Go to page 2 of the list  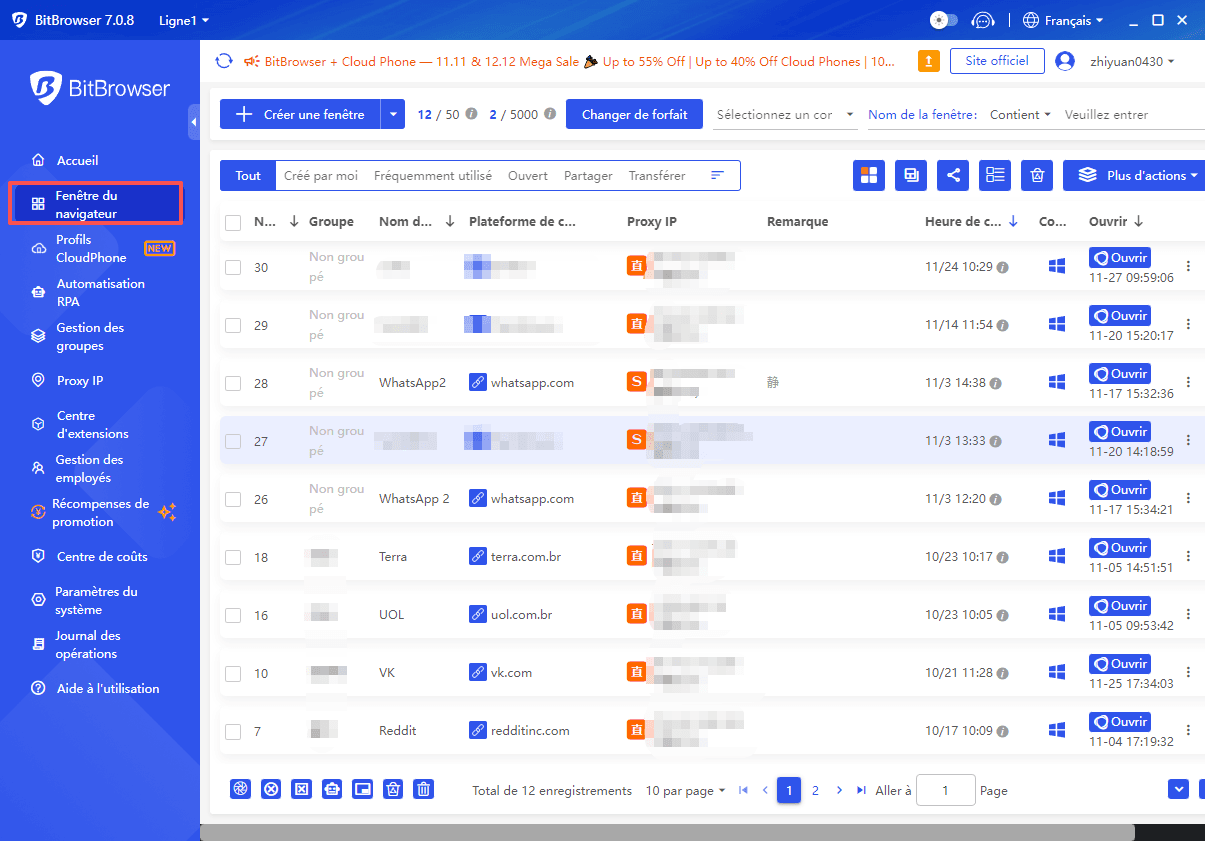(x=815, y=790)
